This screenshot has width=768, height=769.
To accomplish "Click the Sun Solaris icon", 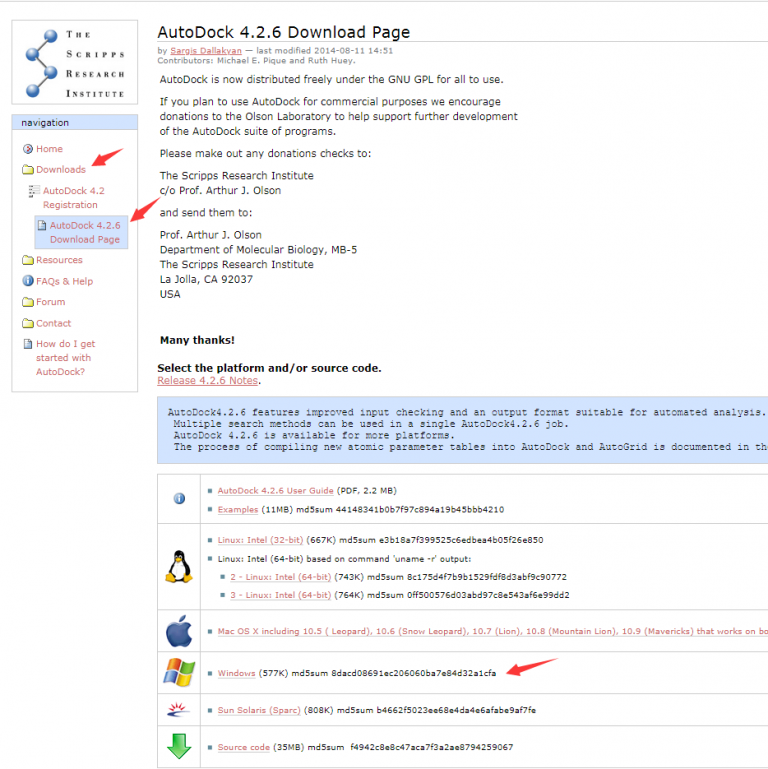I will click(x=179, y=710).
